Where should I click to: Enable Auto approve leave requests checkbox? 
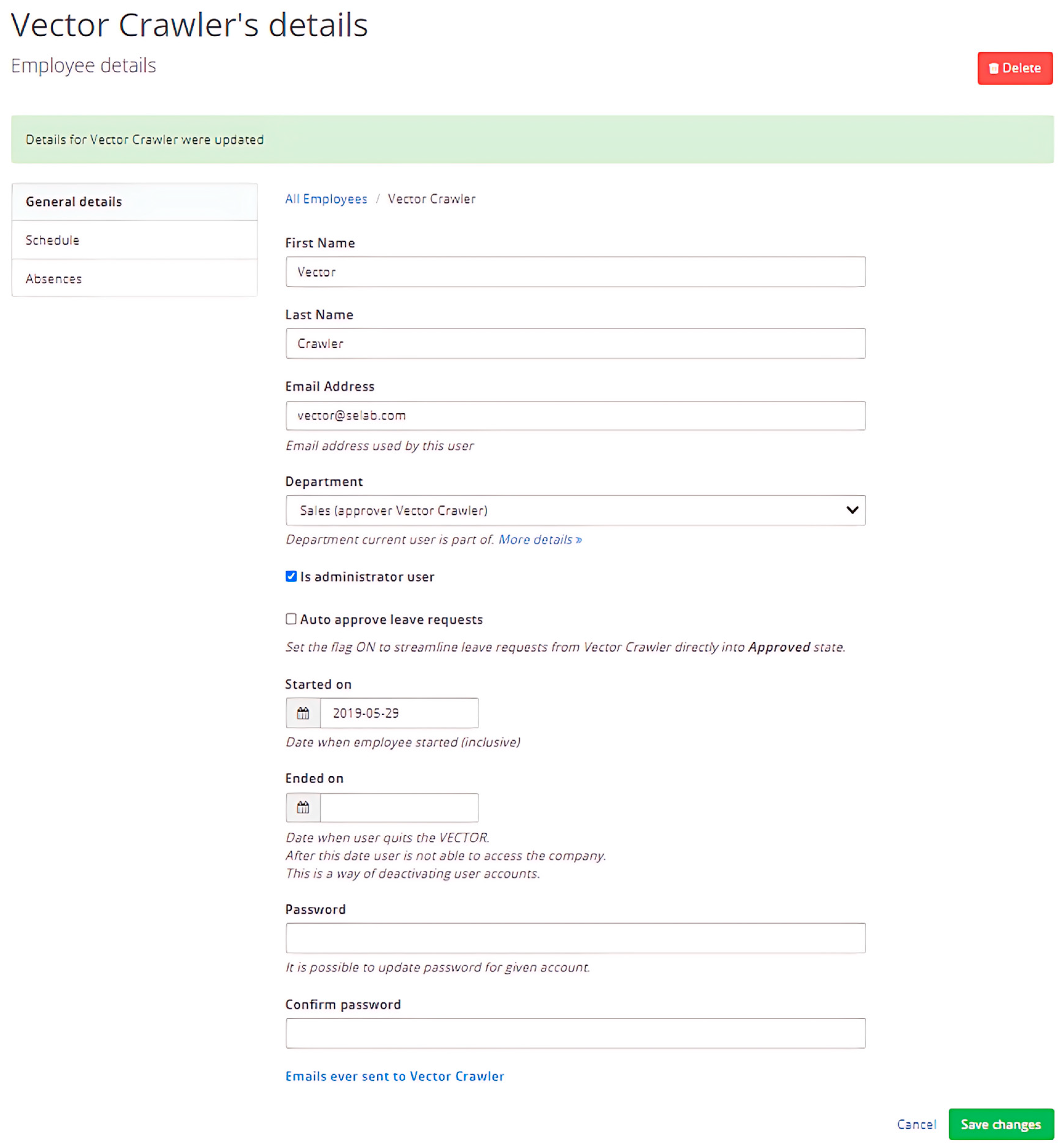pyautogui.click(x=291, y=619)
